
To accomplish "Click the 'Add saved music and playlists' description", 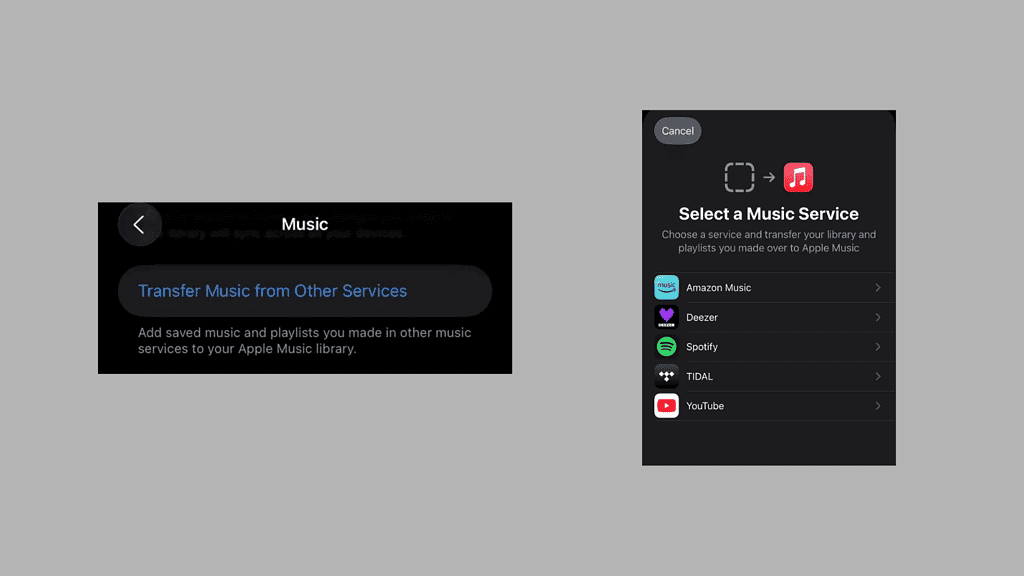I will click(x=304, y=340).
